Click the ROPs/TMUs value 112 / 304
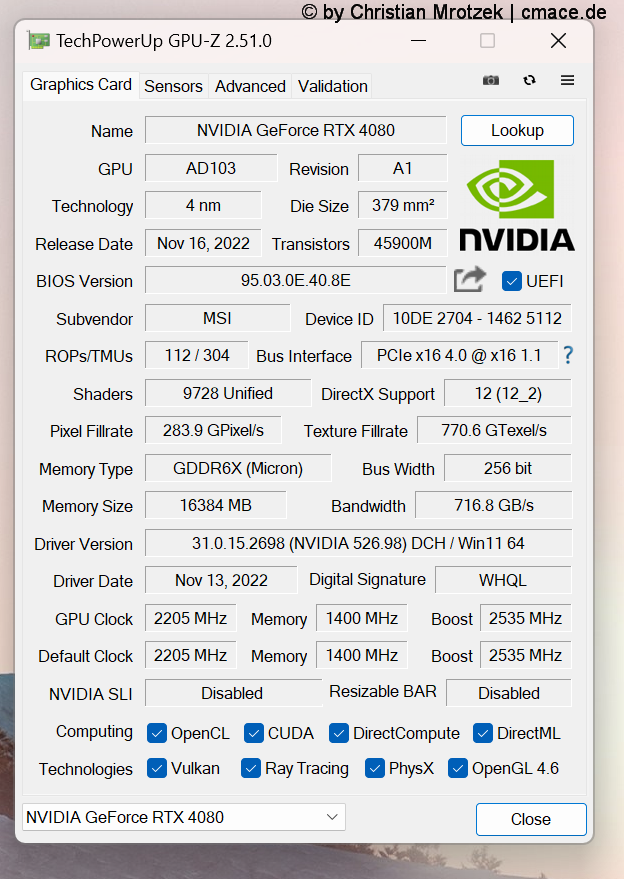This screenshot has height=879, width=624. (197, 355)
